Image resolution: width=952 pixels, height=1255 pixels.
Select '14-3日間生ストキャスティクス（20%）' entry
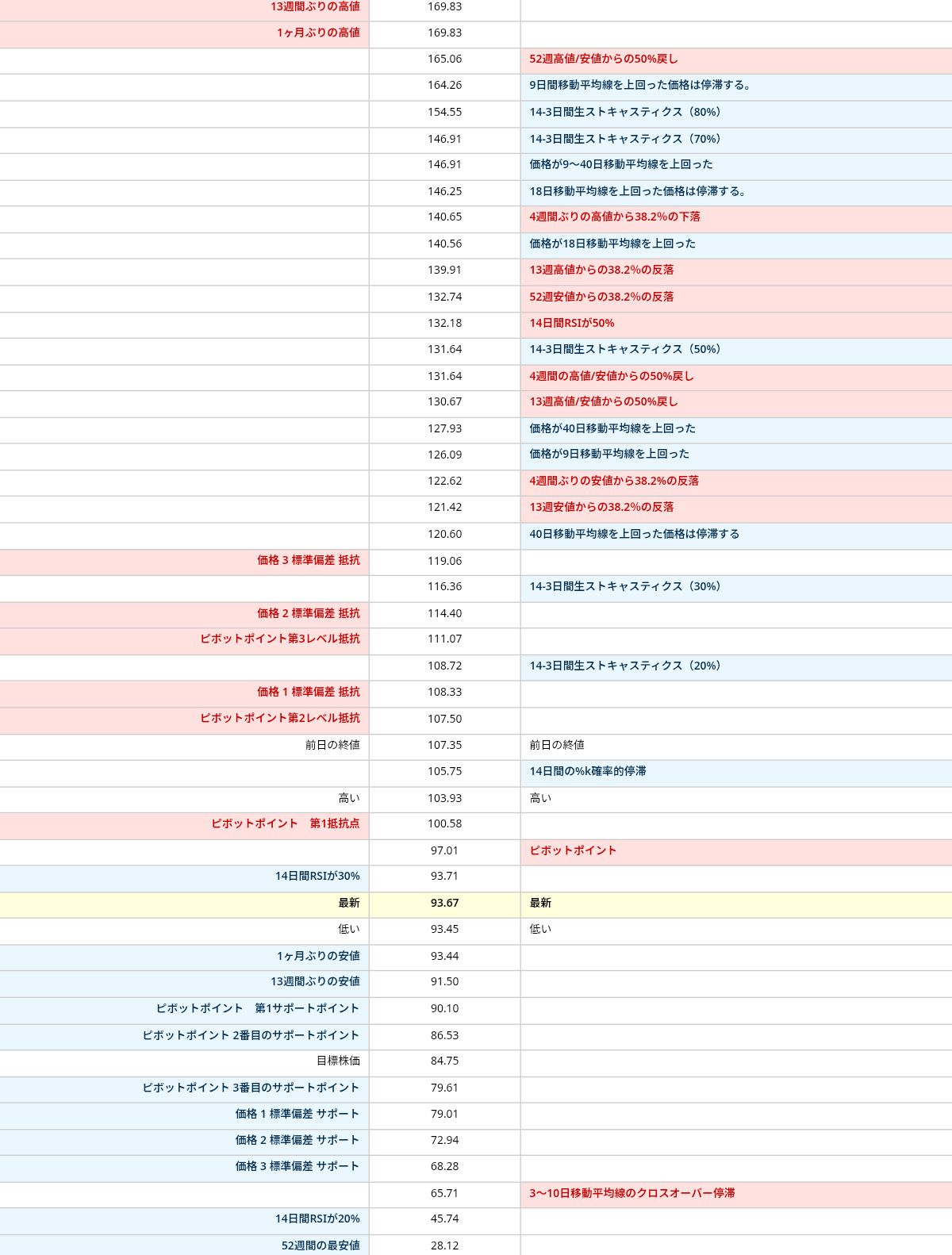click(628, 666)
